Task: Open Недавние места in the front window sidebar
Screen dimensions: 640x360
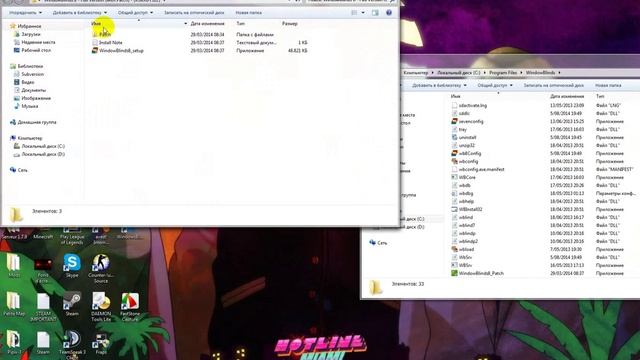Action: click(x=38, y=42)
